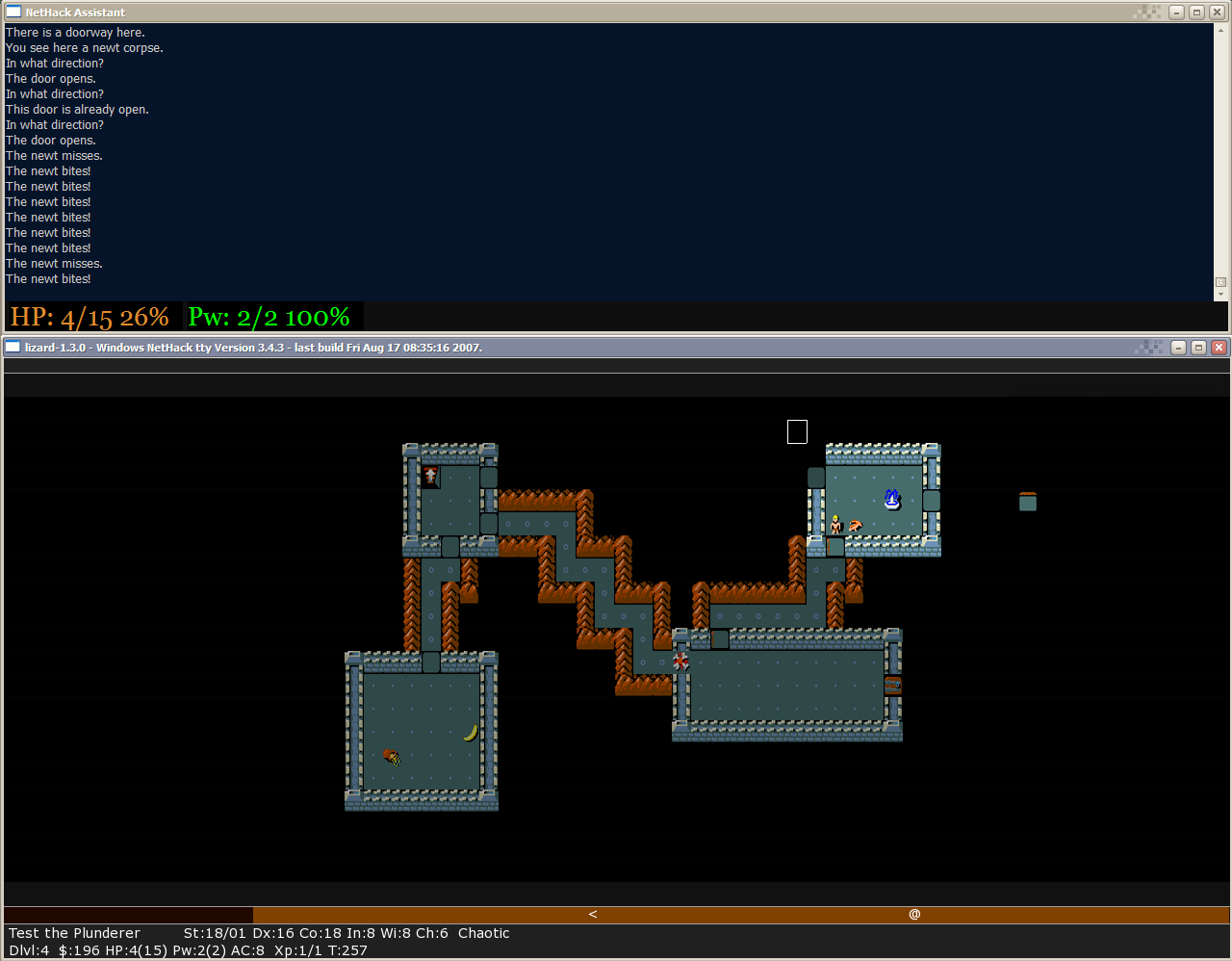Click the upper doorway on the upper-left room's east wall
Viewport: 1232px width, 961px height.
pyautogui.click(x=489, y=478)
